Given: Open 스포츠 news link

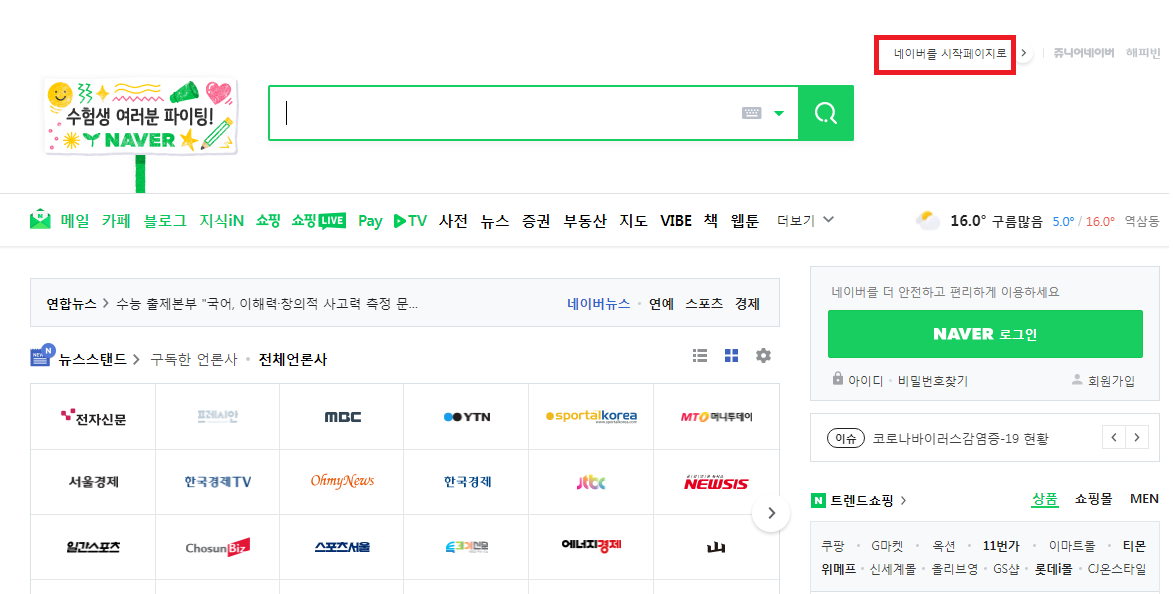Looking at the screenshot, I should (704, 304).
